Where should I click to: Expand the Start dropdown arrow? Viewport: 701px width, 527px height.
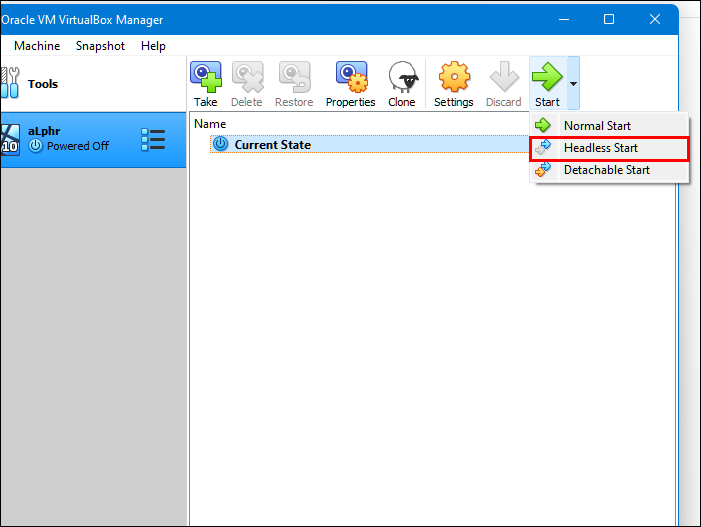(573, 83)
